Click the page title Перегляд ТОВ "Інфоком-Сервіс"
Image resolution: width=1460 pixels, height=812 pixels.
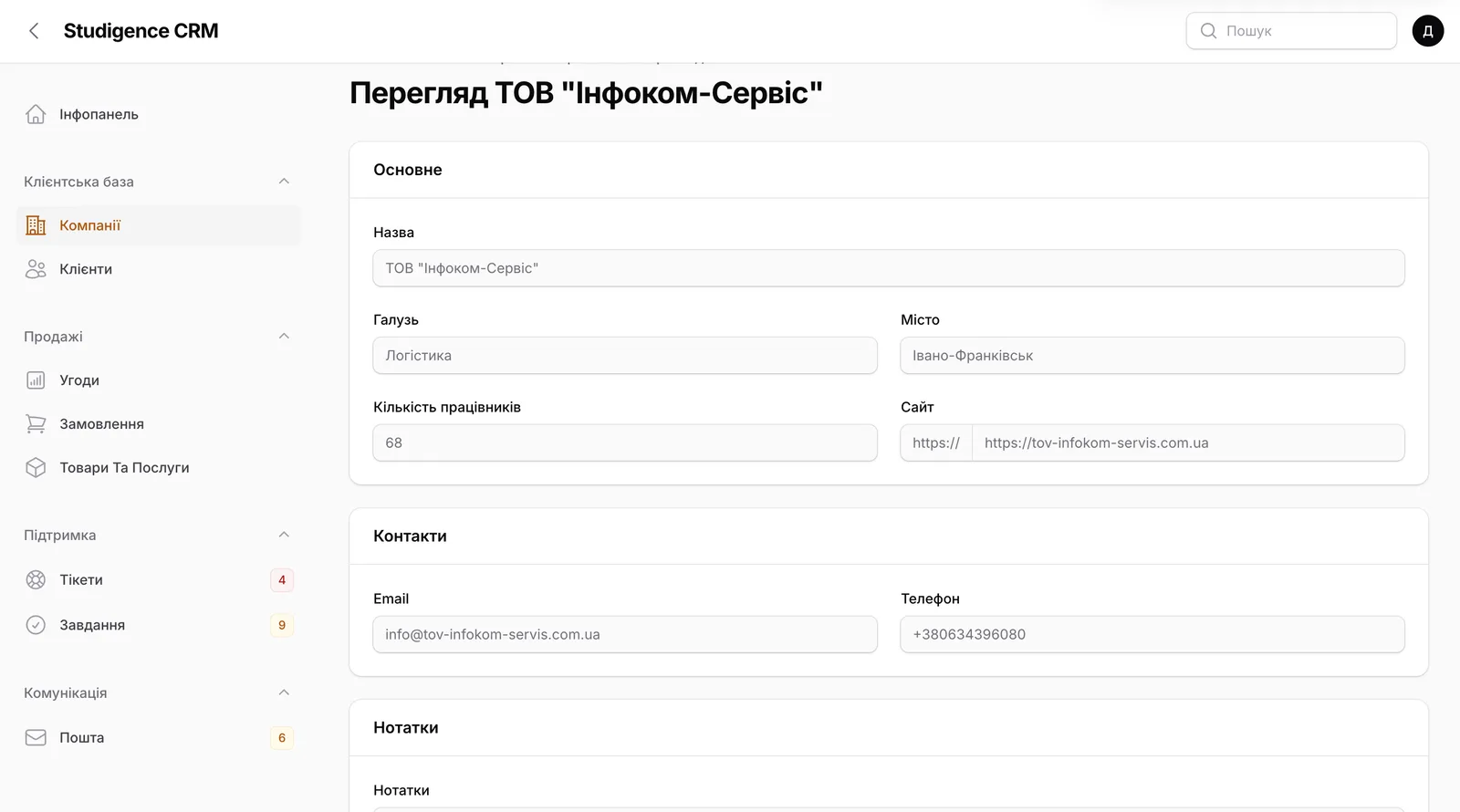[x=587, y=93]
